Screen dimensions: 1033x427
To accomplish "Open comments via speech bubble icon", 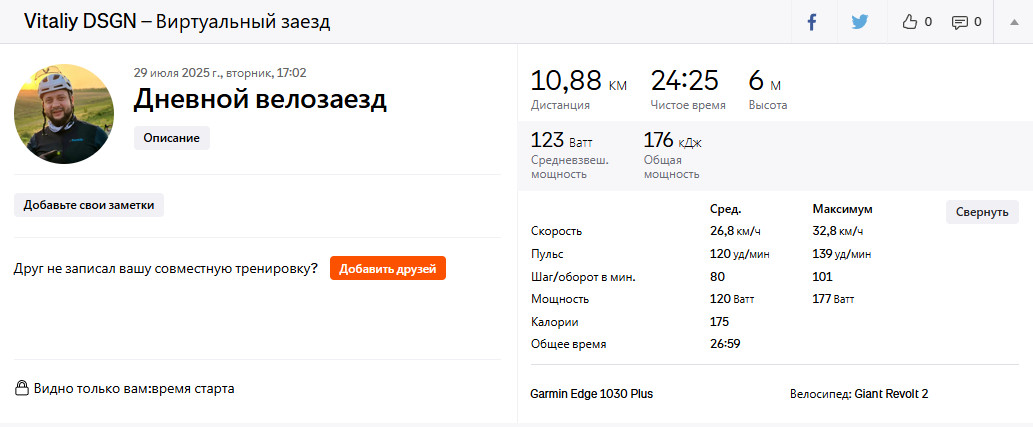I will (959, 22).
